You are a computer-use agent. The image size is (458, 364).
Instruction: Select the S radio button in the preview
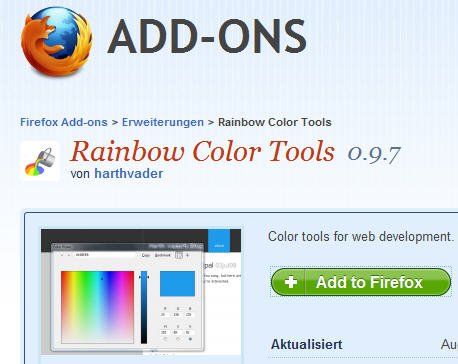[178, 339]
